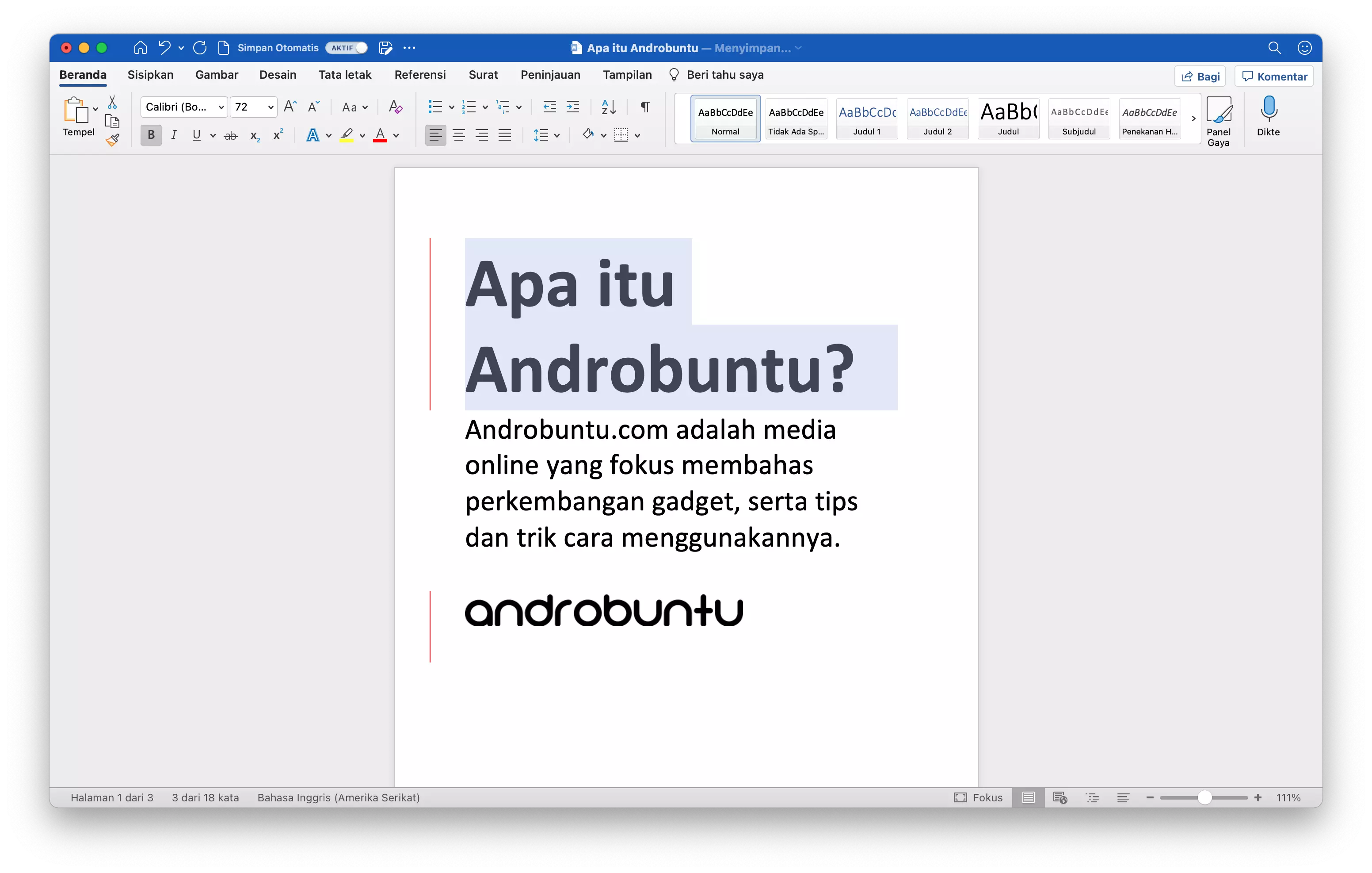This screenshot has height=873, width=1372.
Task: Switch to the Desain tab
Action: click(278, 75)
